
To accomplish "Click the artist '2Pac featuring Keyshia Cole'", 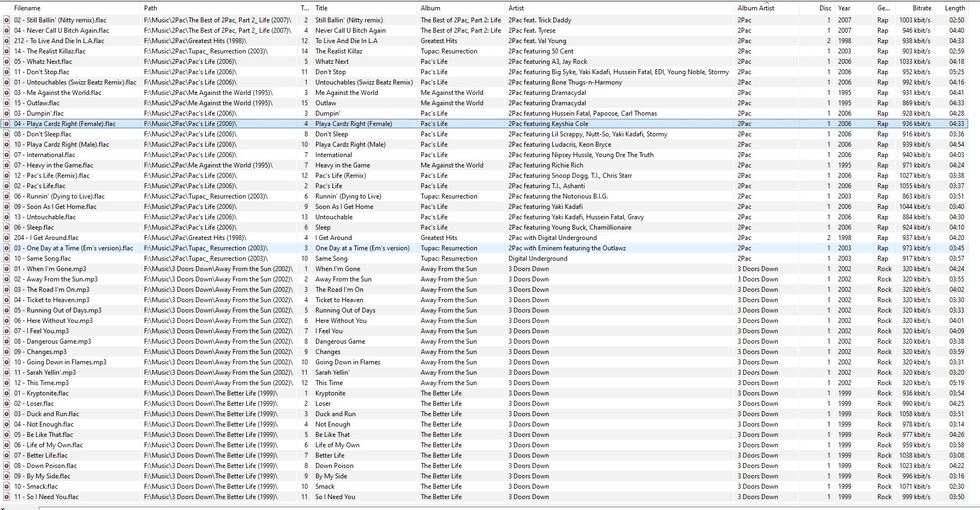I will [x=548, y=124].
